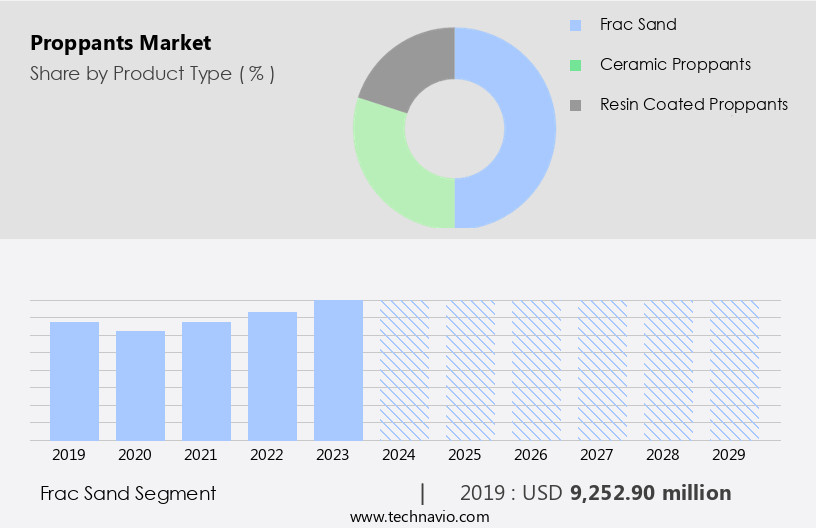Click the 2019 bar in chart
The height and width of the screenshot is (528, 816).
75,381
